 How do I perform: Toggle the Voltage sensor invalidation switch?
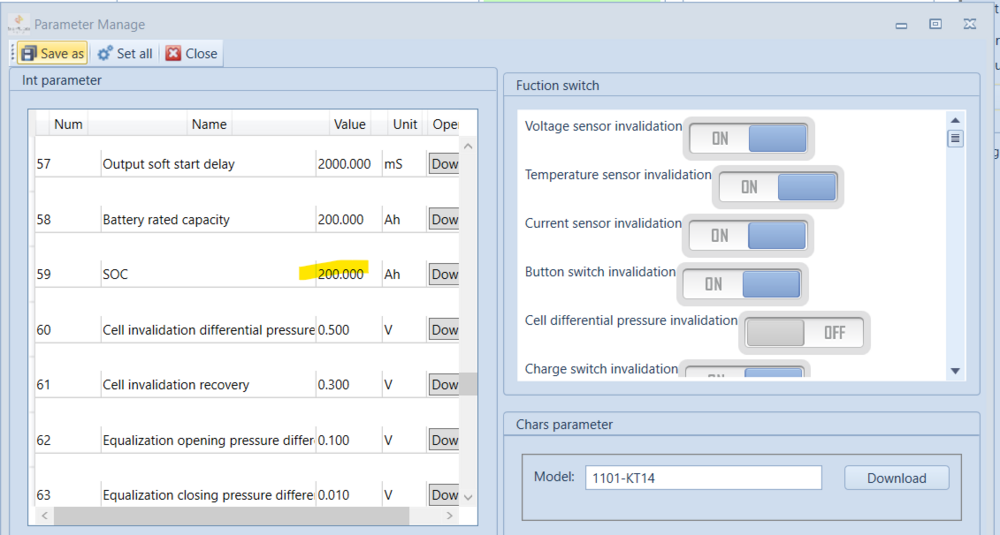point(748,138)
